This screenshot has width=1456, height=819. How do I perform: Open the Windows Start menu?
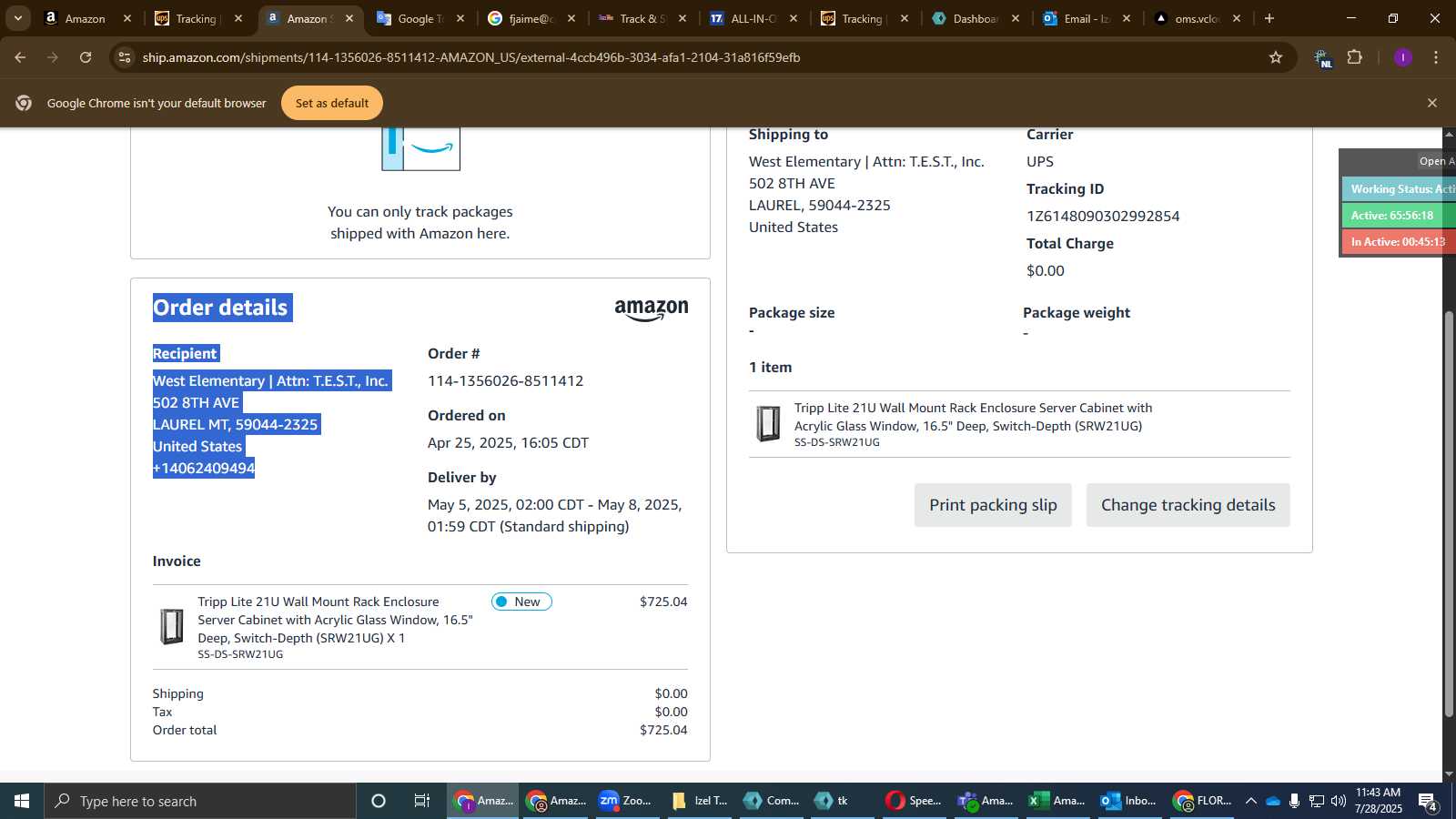22,801
